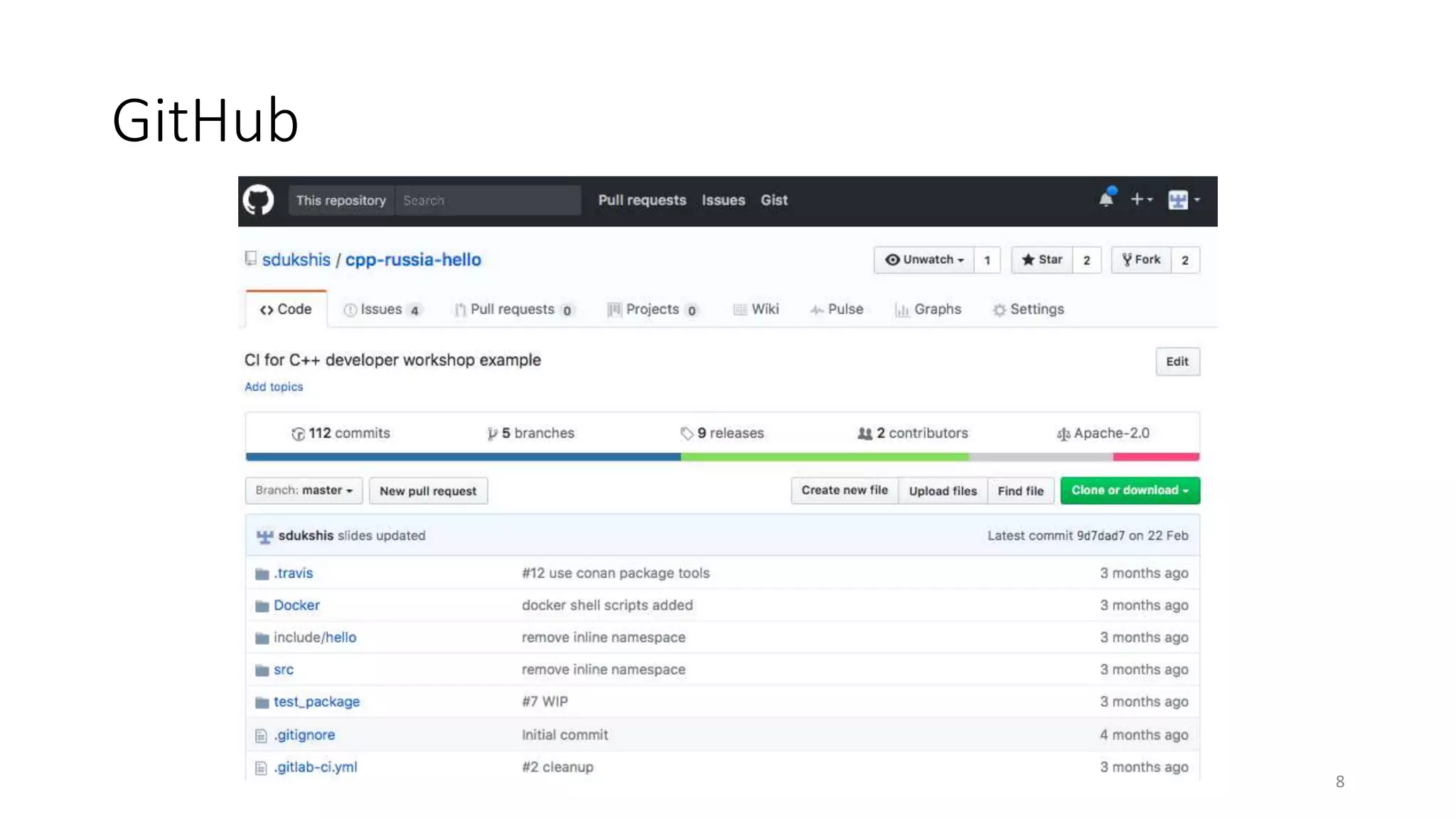Click the New pull request button
Viewport: 1456px width, 819px height.
428,491
